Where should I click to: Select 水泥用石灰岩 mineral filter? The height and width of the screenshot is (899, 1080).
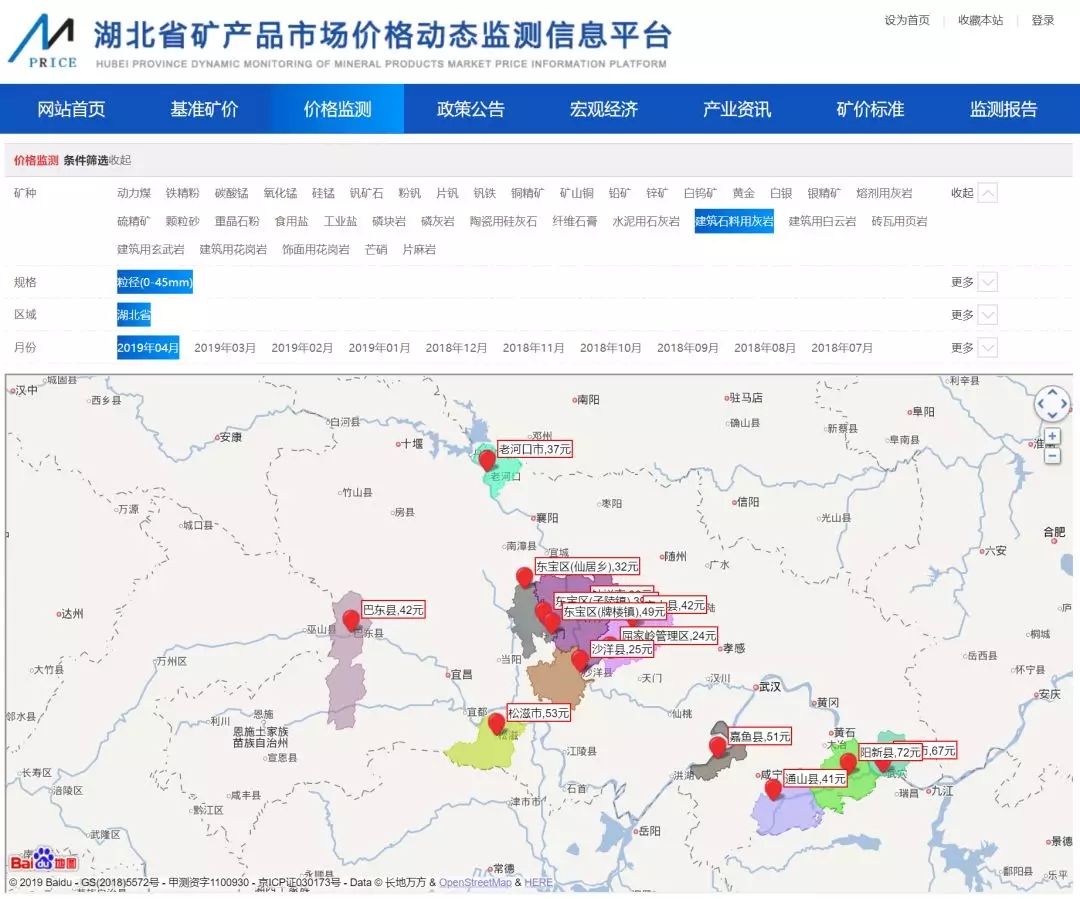coord(646,221)
